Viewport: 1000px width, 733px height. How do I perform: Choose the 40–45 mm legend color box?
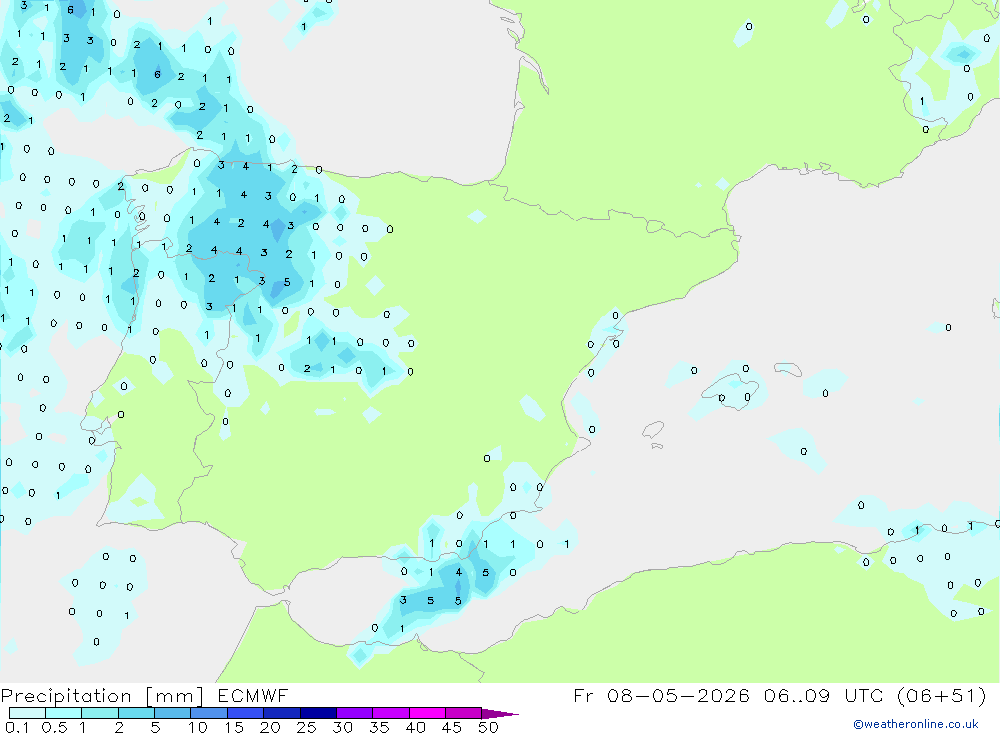point(427,713)
